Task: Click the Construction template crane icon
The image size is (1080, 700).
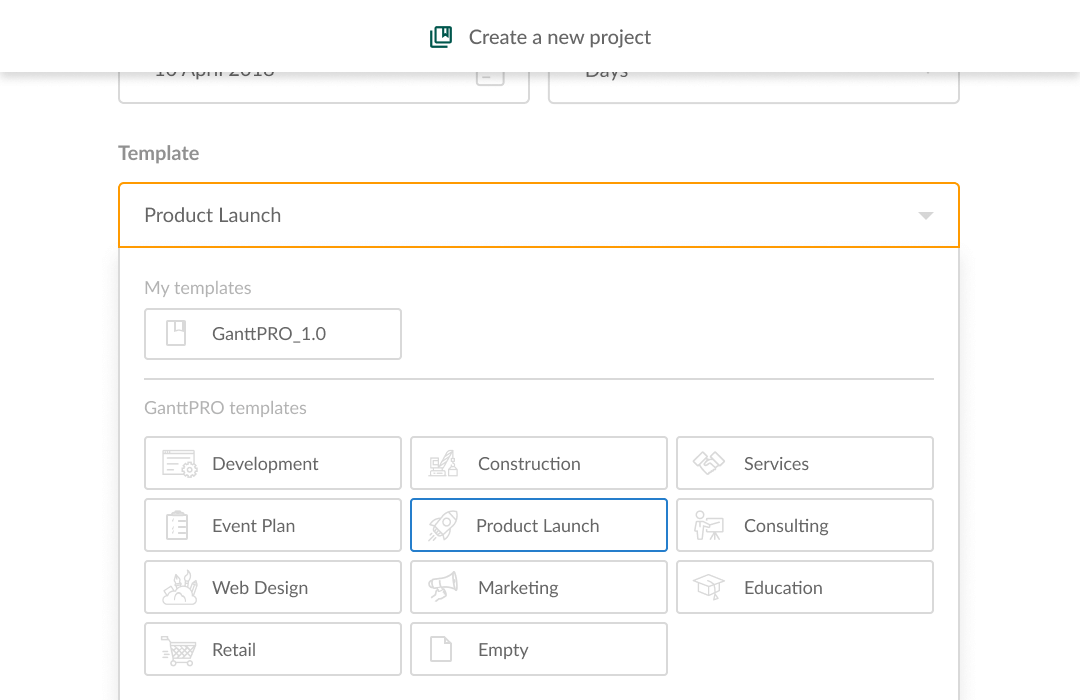Action: pyautogui.click(x=443, y=464)
